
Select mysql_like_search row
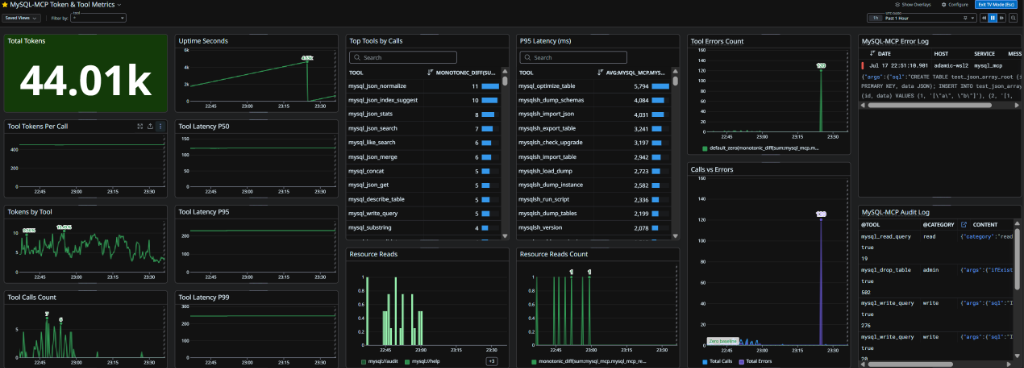pos(423,142)
